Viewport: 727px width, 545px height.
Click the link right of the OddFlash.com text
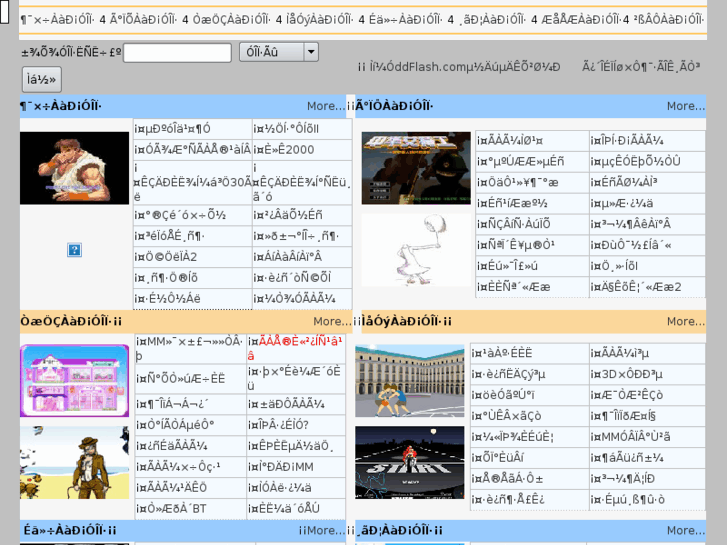641,67
